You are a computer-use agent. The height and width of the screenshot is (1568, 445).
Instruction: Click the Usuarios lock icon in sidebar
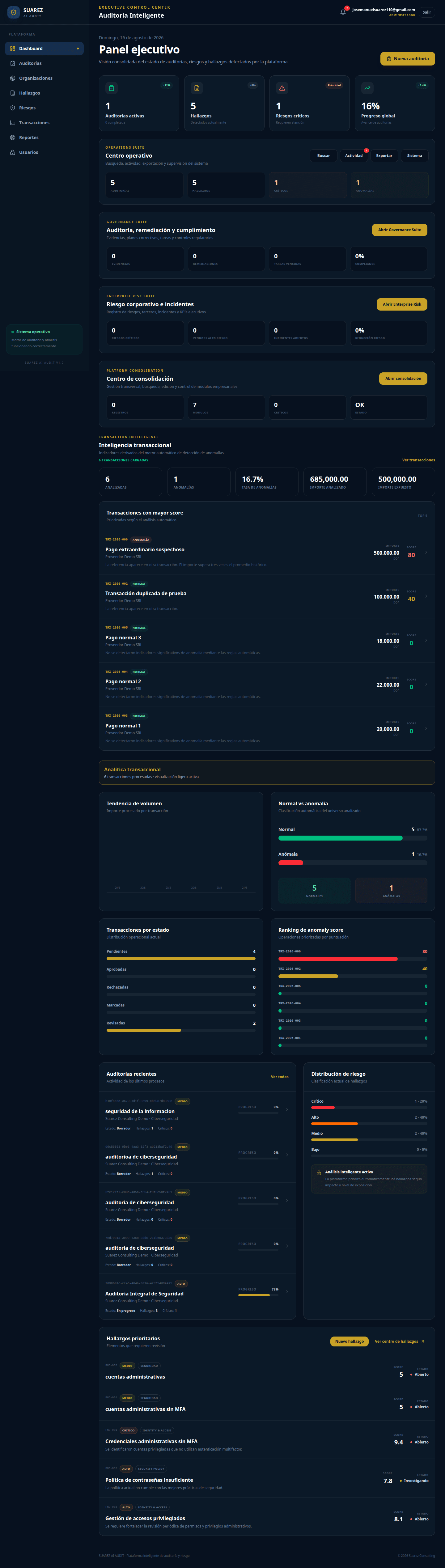pyautogui.click(x=13, y=152)
